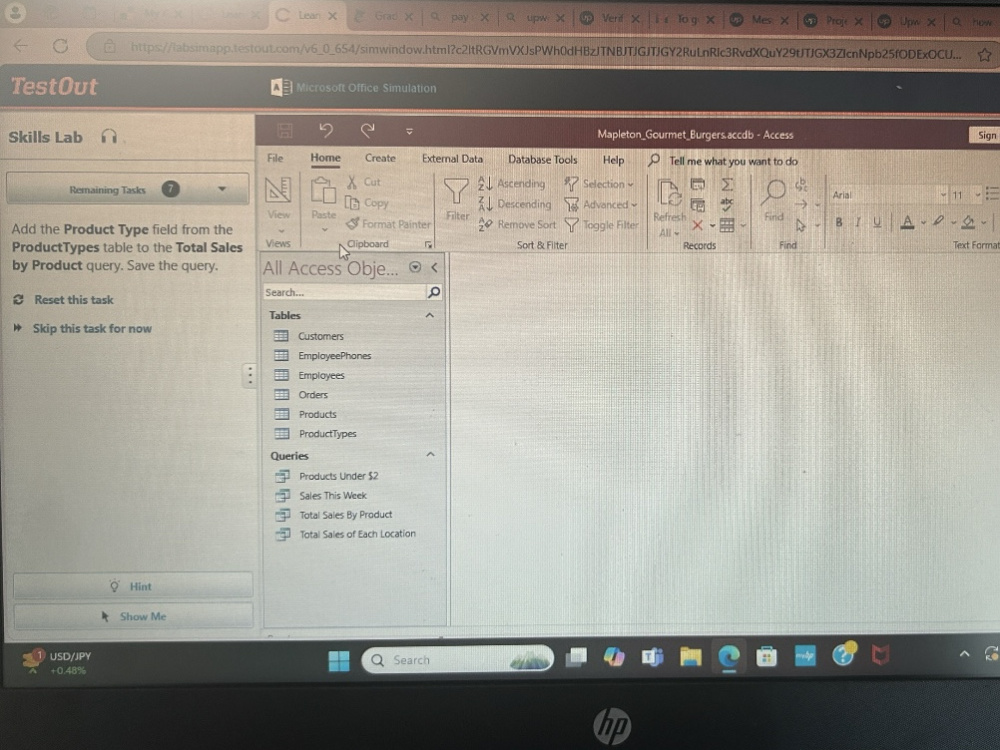
Task: Open the View button in Views group
Action: point(278,203)
